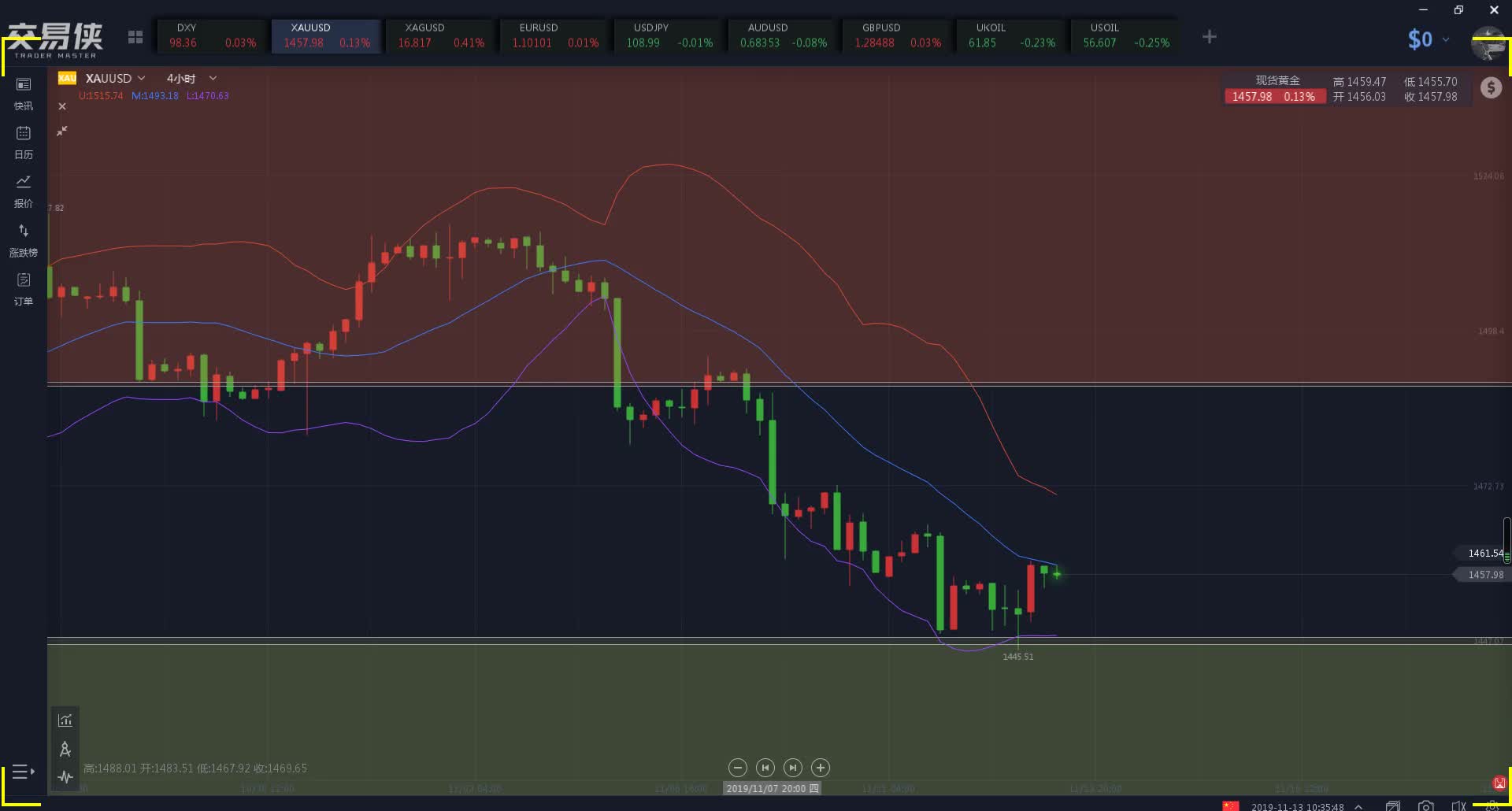
Task: Toggle the muted speaker sound icon
Action: pyautogui.click(x=1458, y=805)
